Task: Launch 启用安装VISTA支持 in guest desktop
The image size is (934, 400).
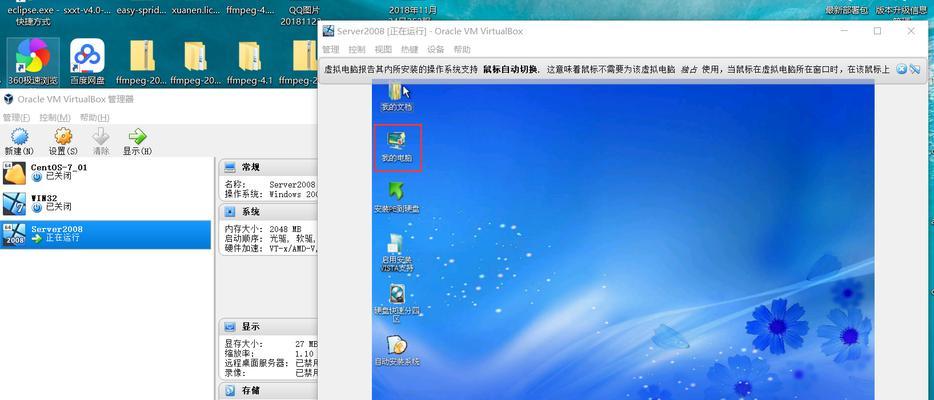Action: [x=397, y=253]
